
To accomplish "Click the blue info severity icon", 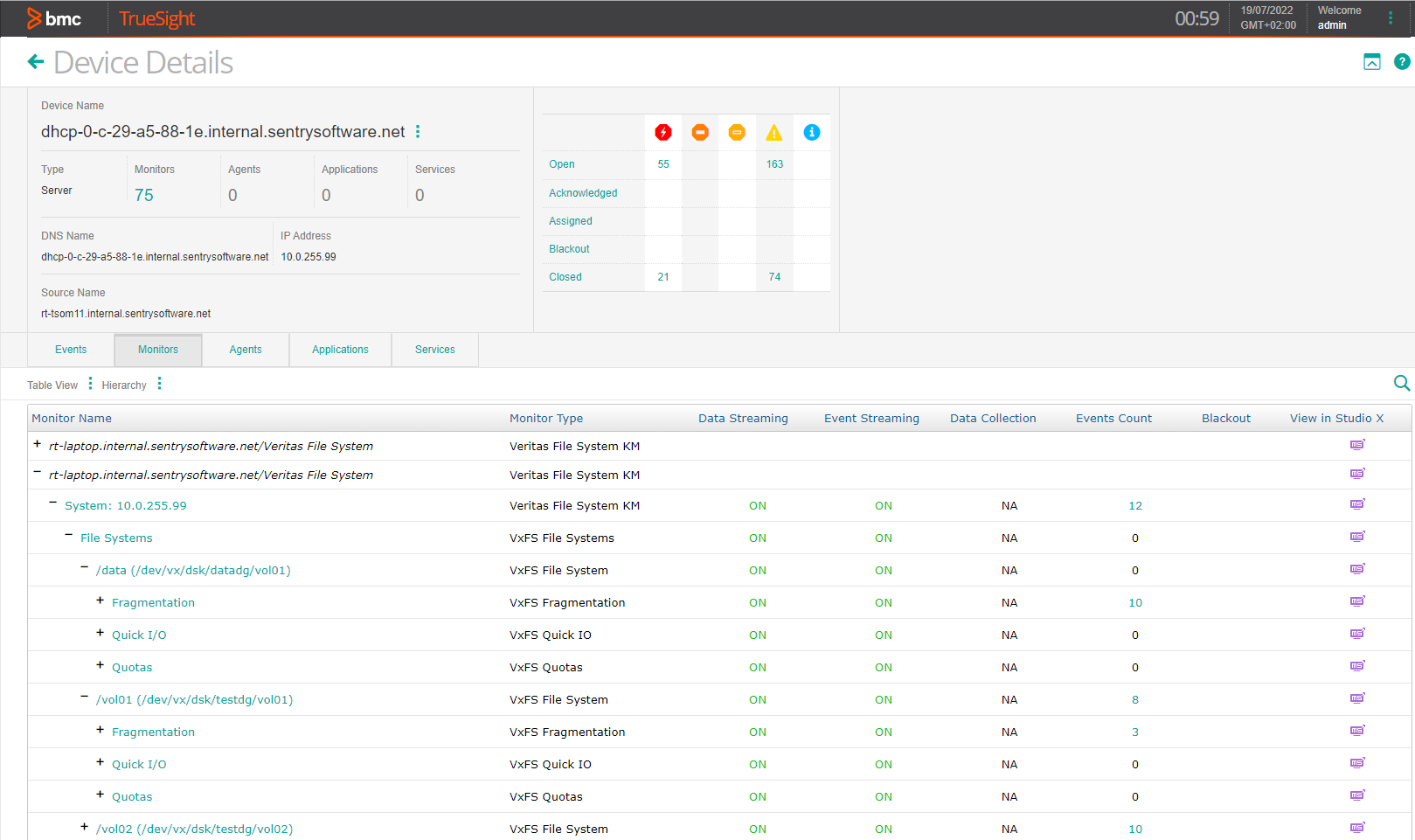I will [x=812, y=132].
